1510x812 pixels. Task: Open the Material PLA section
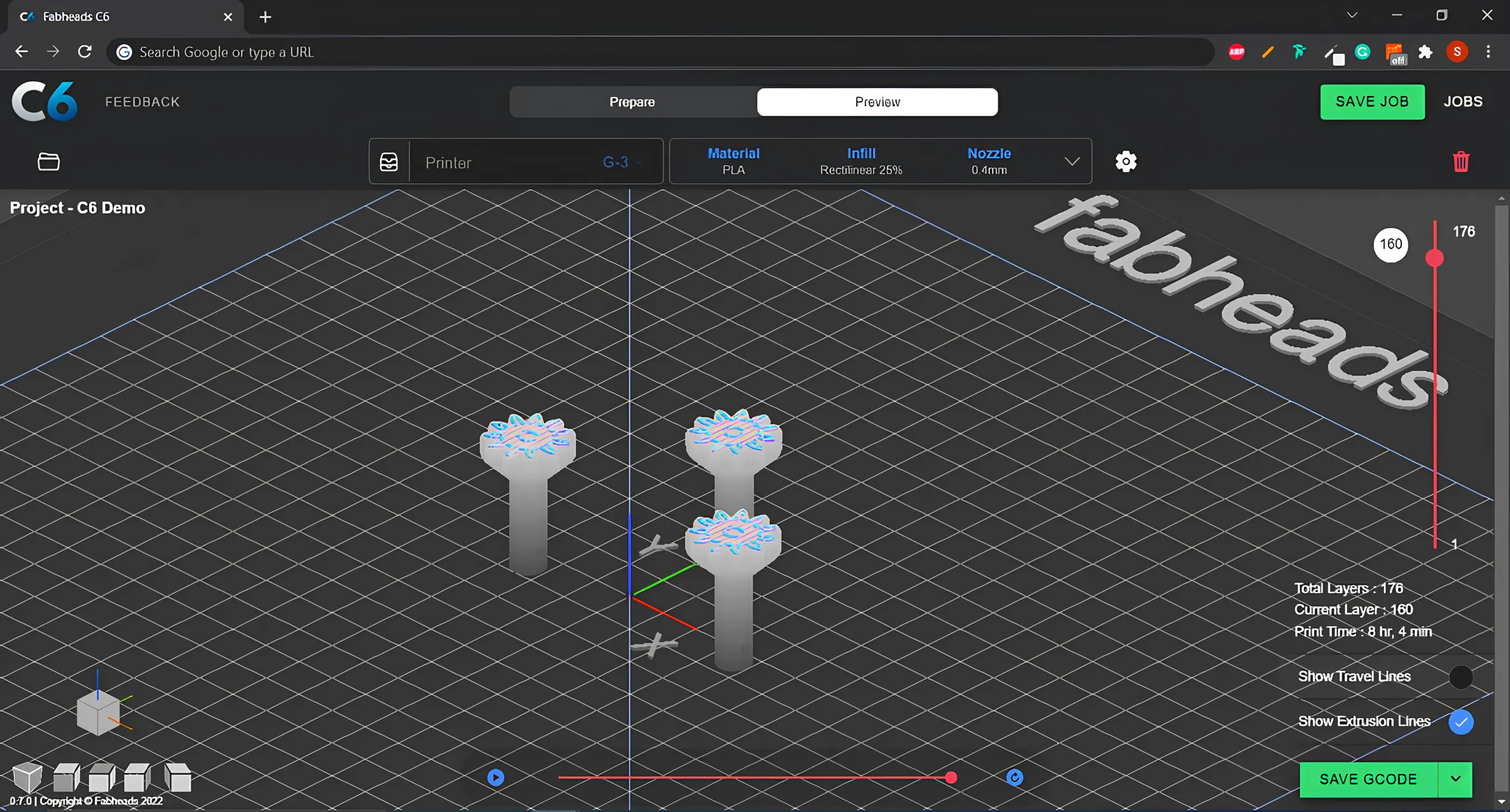(x=733, y=161)
